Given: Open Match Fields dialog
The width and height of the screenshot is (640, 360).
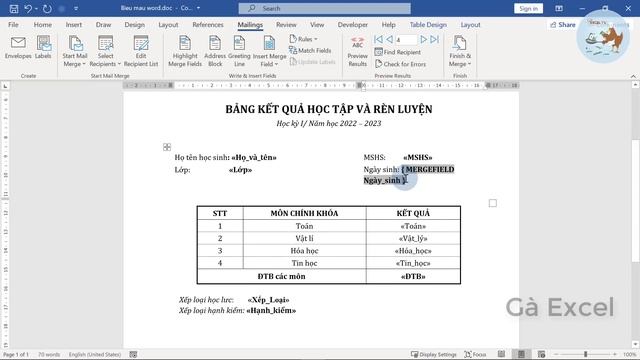Looking at the screenshot, I should (x=310, y=51).
